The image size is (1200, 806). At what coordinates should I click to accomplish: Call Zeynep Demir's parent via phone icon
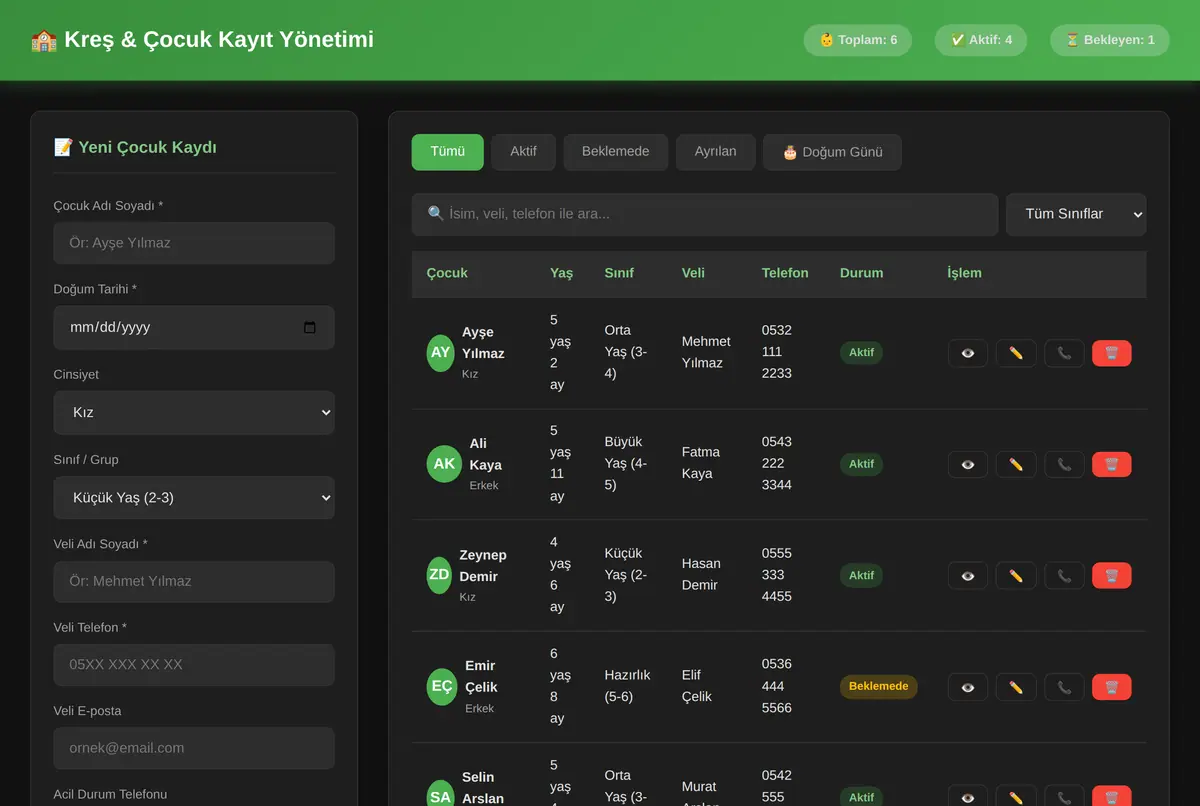click(1064, 576)
